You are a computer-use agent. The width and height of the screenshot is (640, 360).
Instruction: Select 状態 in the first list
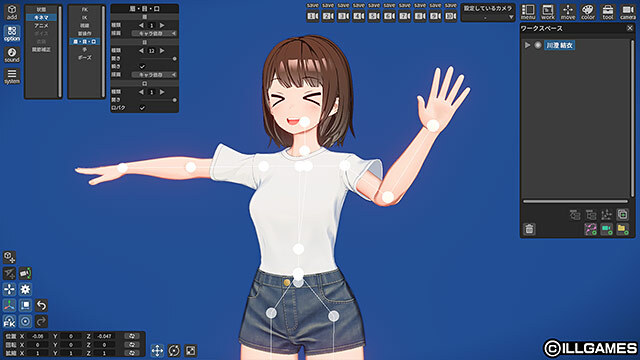(x=41, y=9)
